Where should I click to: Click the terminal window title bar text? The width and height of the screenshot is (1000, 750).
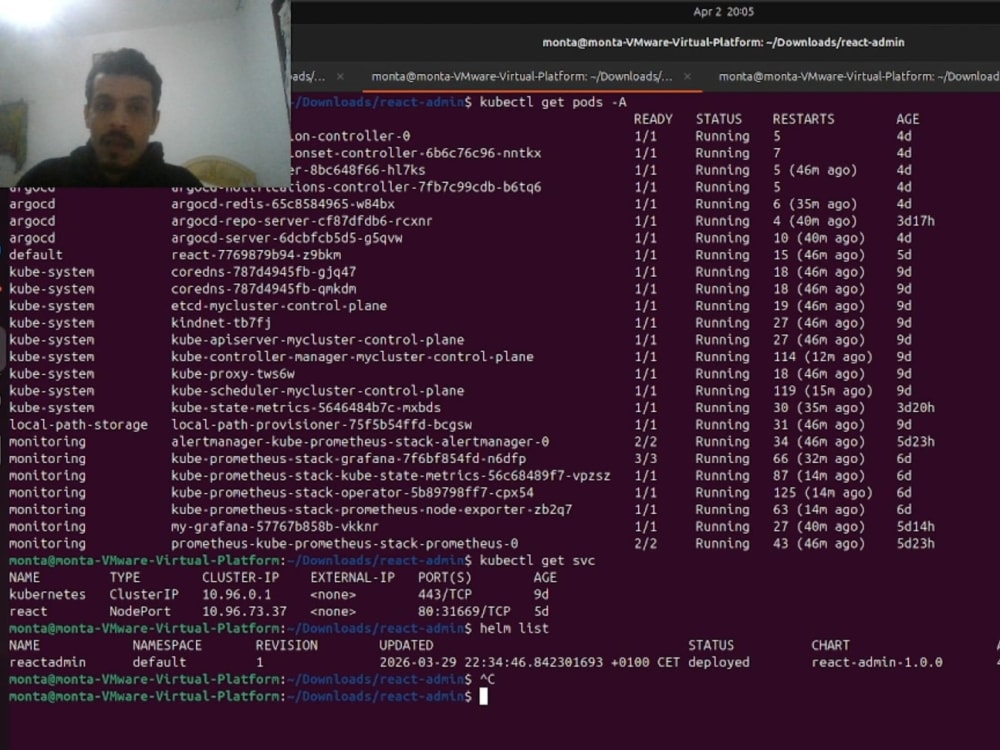(723, 42)
